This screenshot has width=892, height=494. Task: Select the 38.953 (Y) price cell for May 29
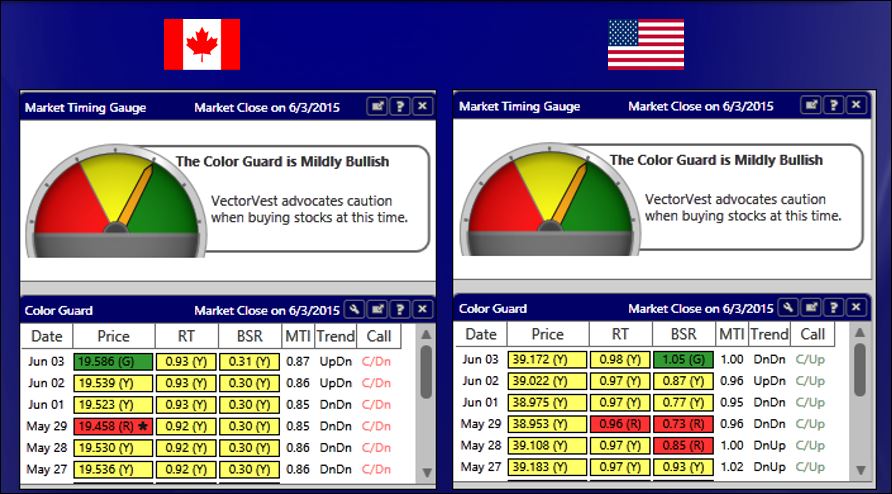pyautogui.click(x=547, y=425)
